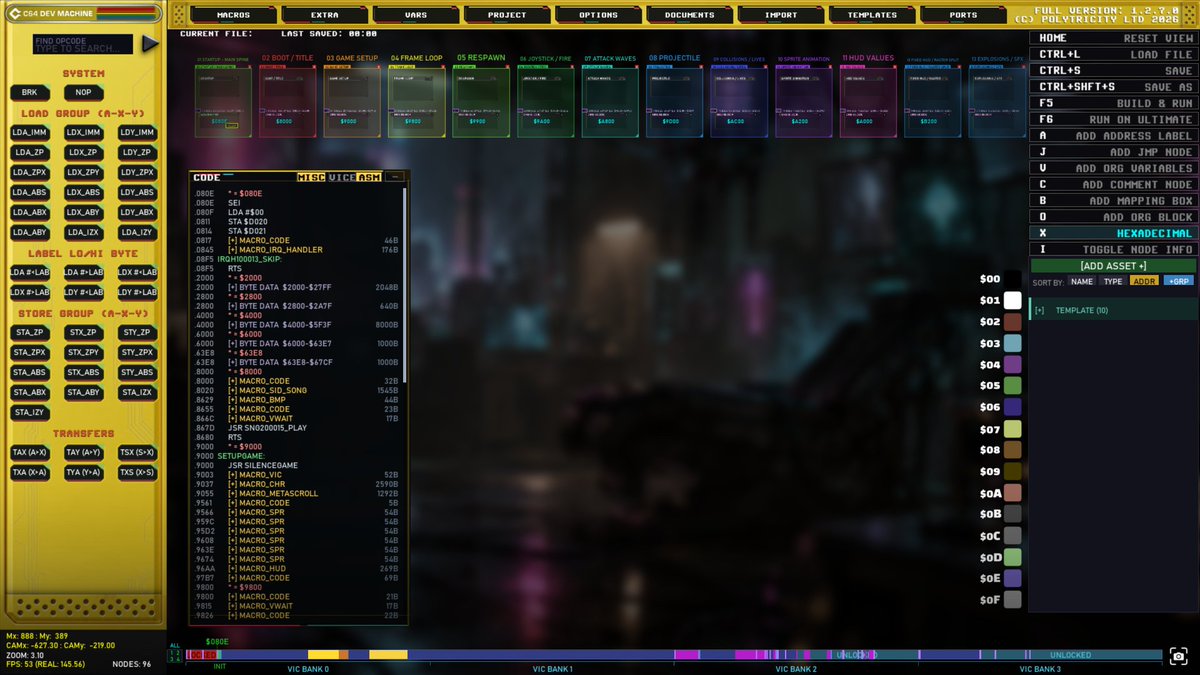Open the VARS menu
Screen dimensions: 1200x675
[415, 15]
